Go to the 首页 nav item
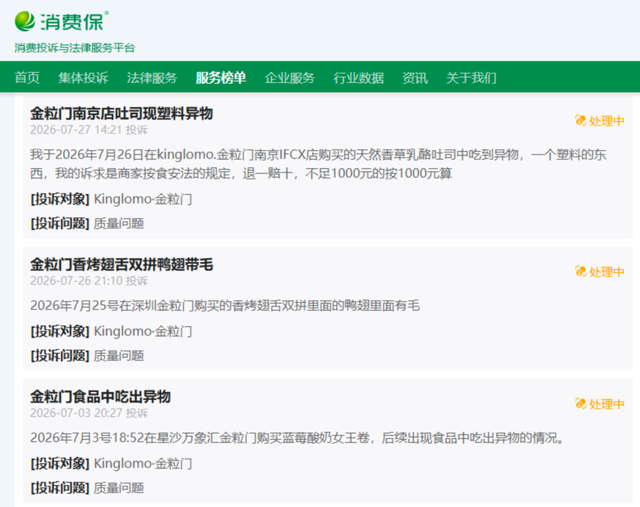This screenshot has width=640, height=507. click(27, 78)
